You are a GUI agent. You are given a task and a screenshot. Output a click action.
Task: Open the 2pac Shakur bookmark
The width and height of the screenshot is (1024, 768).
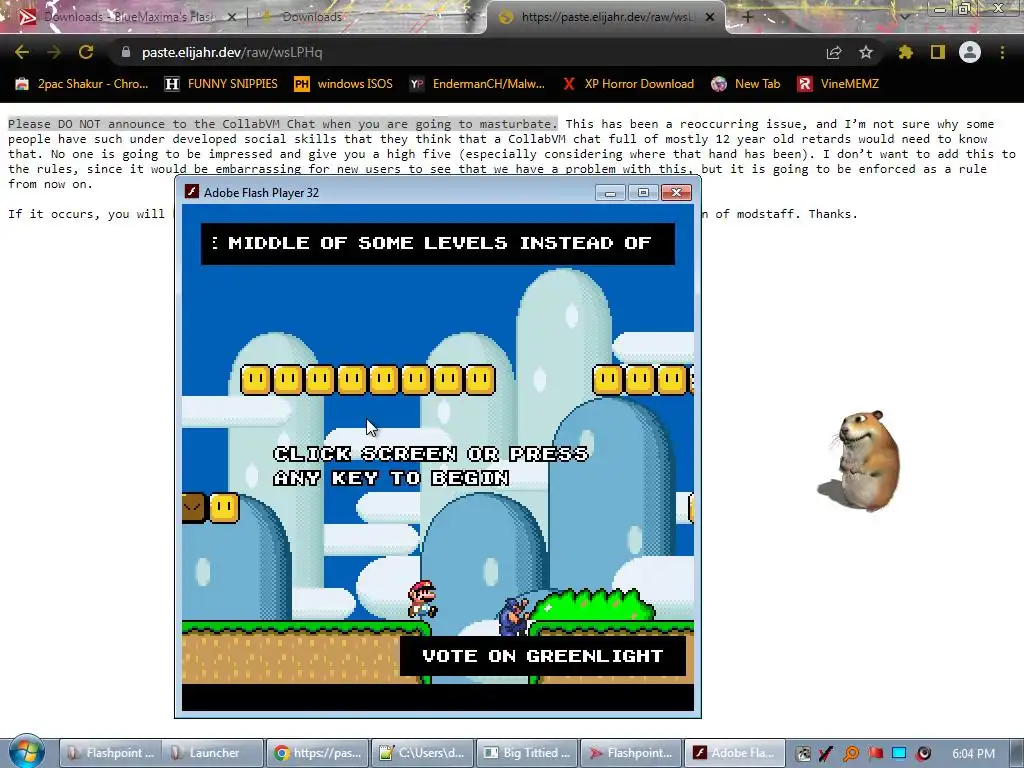pos(82,84)
